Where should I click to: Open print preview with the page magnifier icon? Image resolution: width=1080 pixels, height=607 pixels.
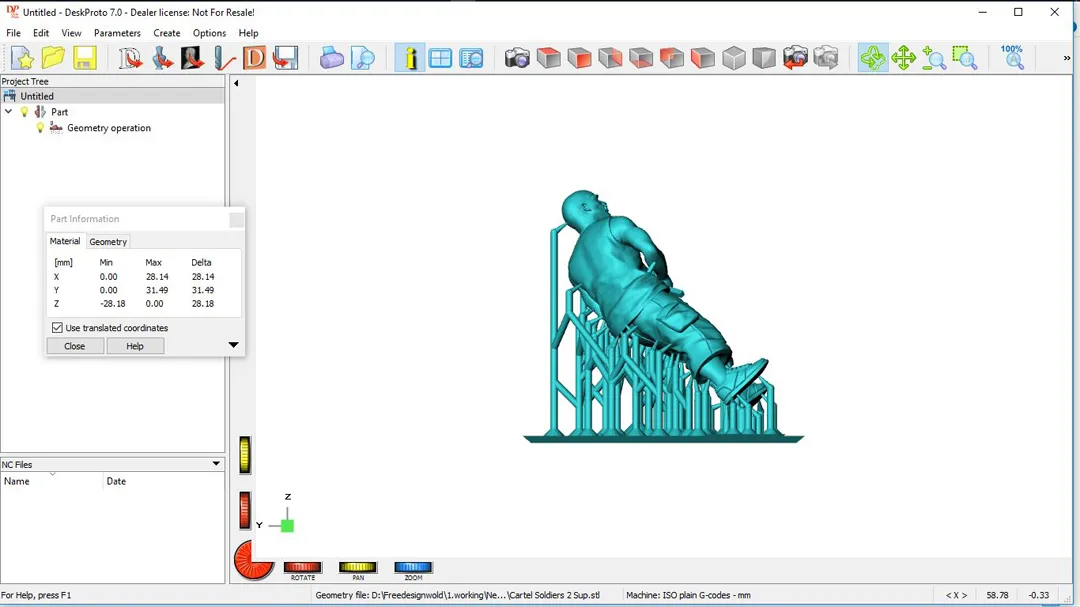(x=362, y=59)
